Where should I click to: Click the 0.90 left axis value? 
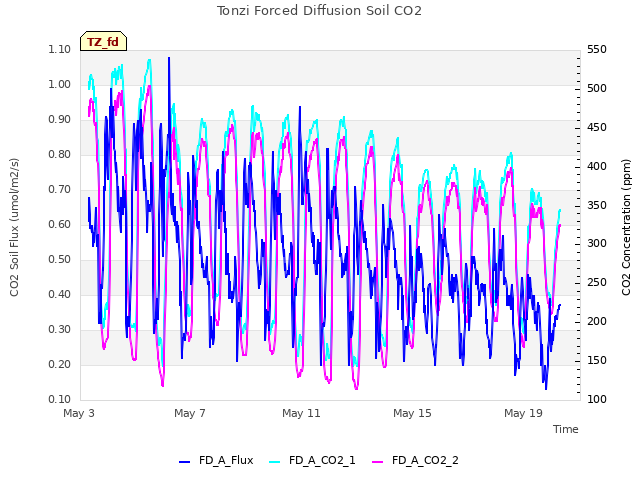pos(60,120)
